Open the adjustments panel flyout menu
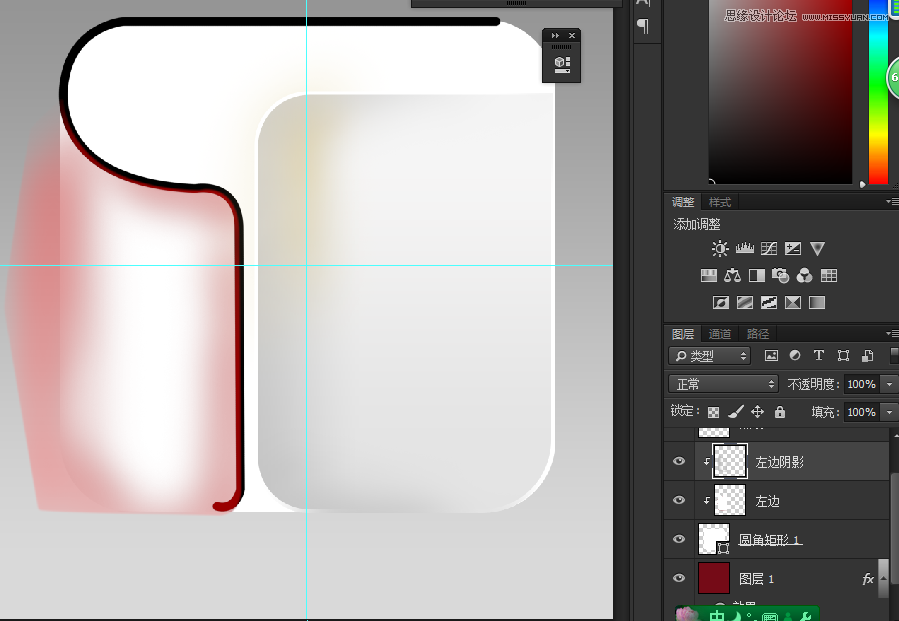Image resolution: width=899 pixels, height=621 pixels. coord(892,202)
